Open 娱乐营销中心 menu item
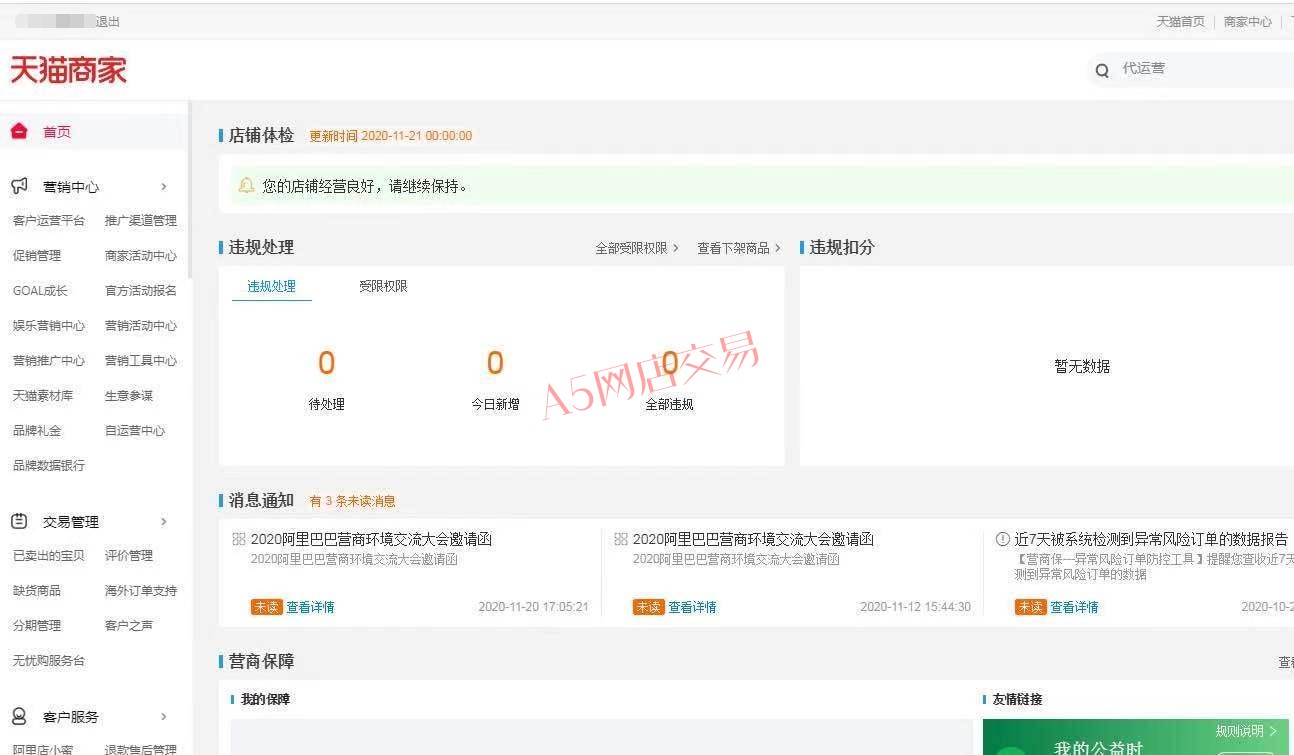The image size is (1294, 755). 49,325
